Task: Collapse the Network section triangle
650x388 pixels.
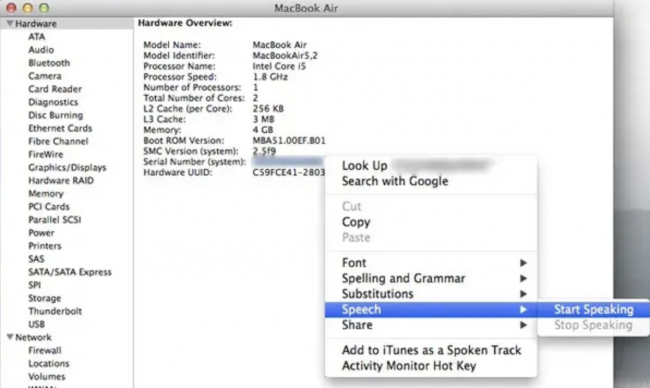Action: click(x=10, y=337)
